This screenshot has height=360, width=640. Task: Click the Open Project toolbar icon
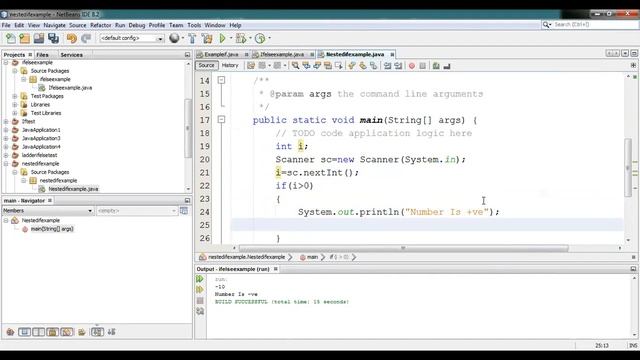pos(39,38)
